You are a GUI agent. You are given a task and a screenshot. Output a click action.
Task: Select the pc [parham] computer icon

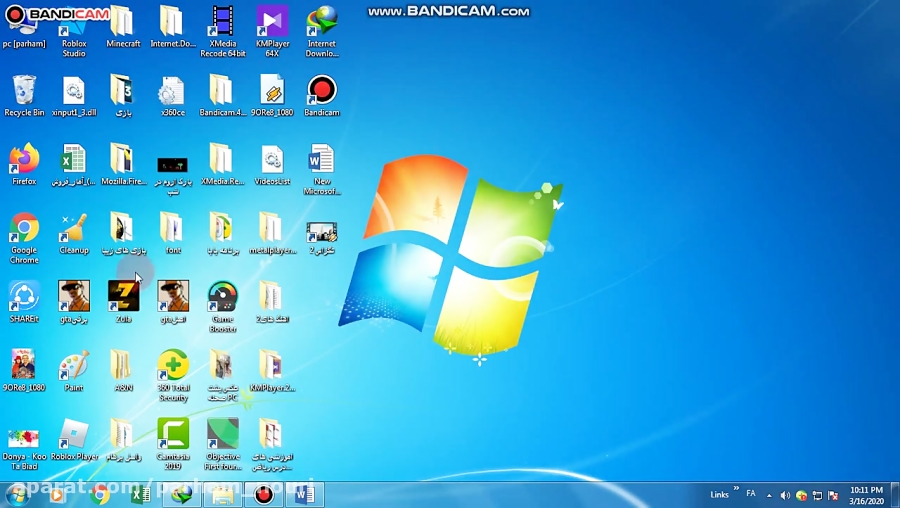pos(24,26)
